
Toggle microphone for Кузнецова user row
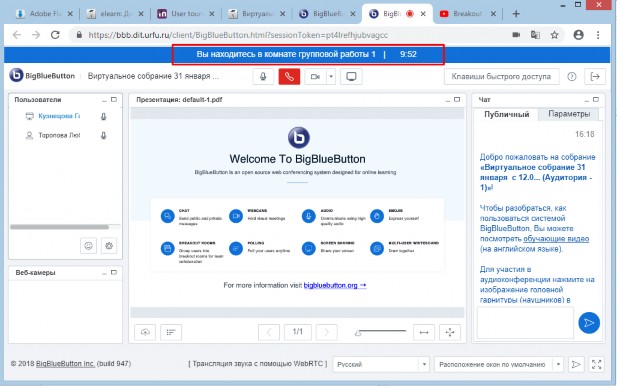[x=103, y=116]
